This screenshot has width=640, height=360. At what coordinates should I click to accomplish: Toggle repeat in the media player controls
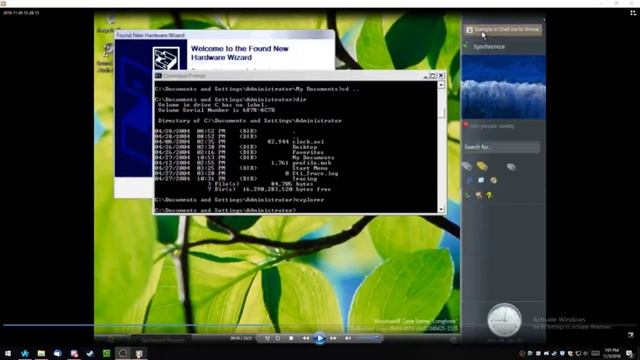click(x=278, y=338)
